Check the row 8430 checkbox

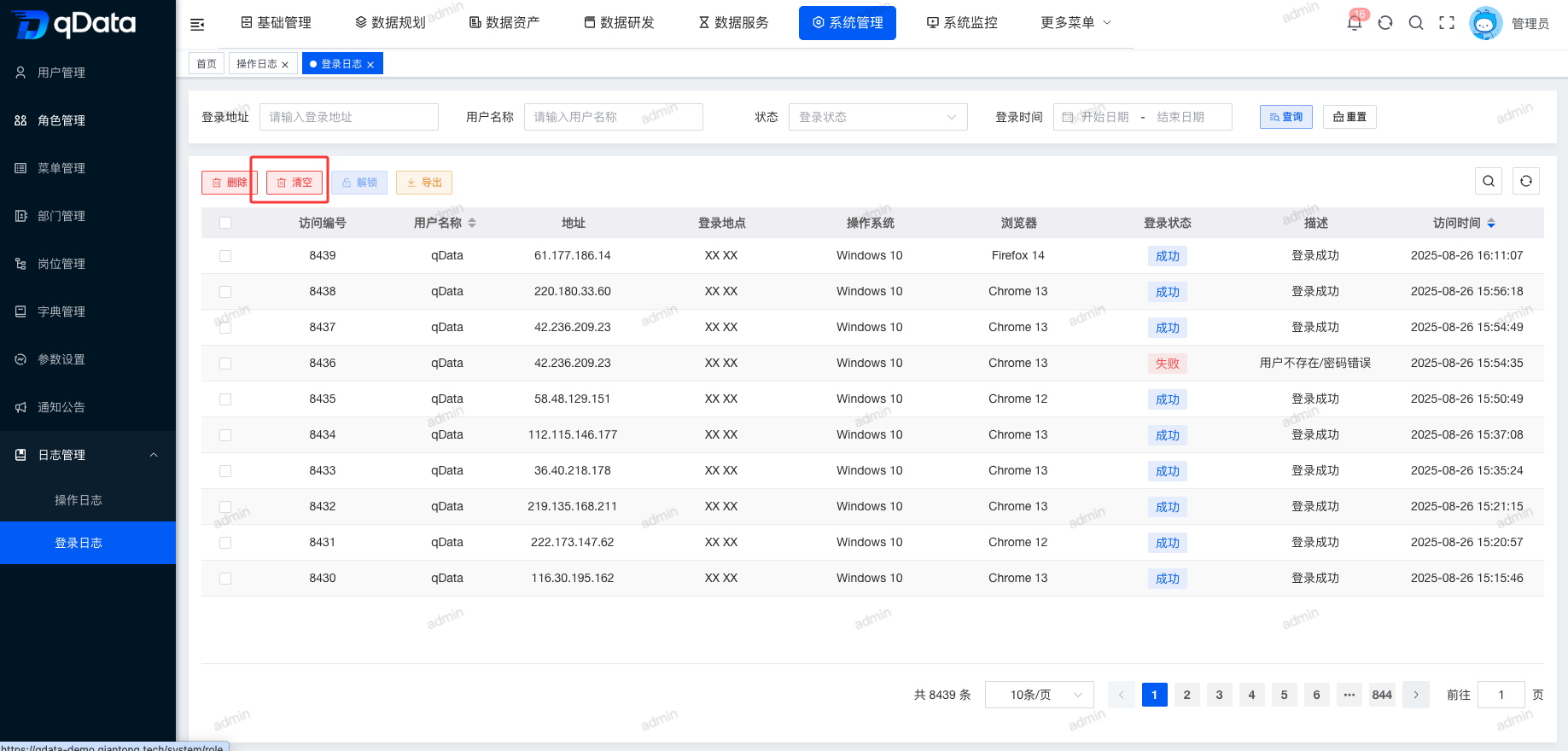coord(225,579)
